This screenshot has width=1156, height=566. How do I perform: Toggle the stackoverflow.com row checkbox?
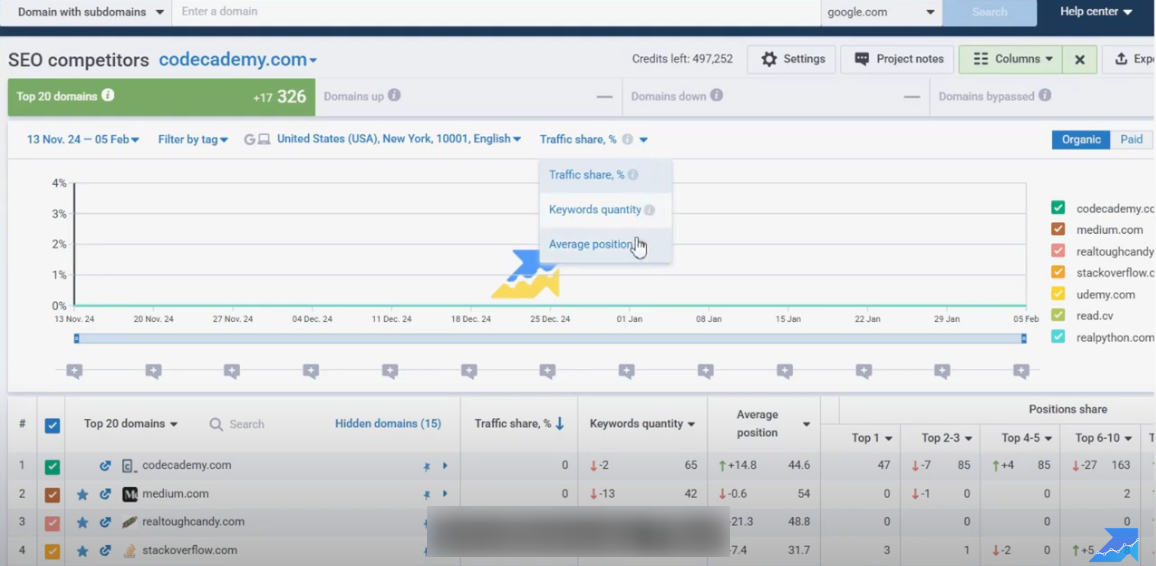tap(52, 551)
